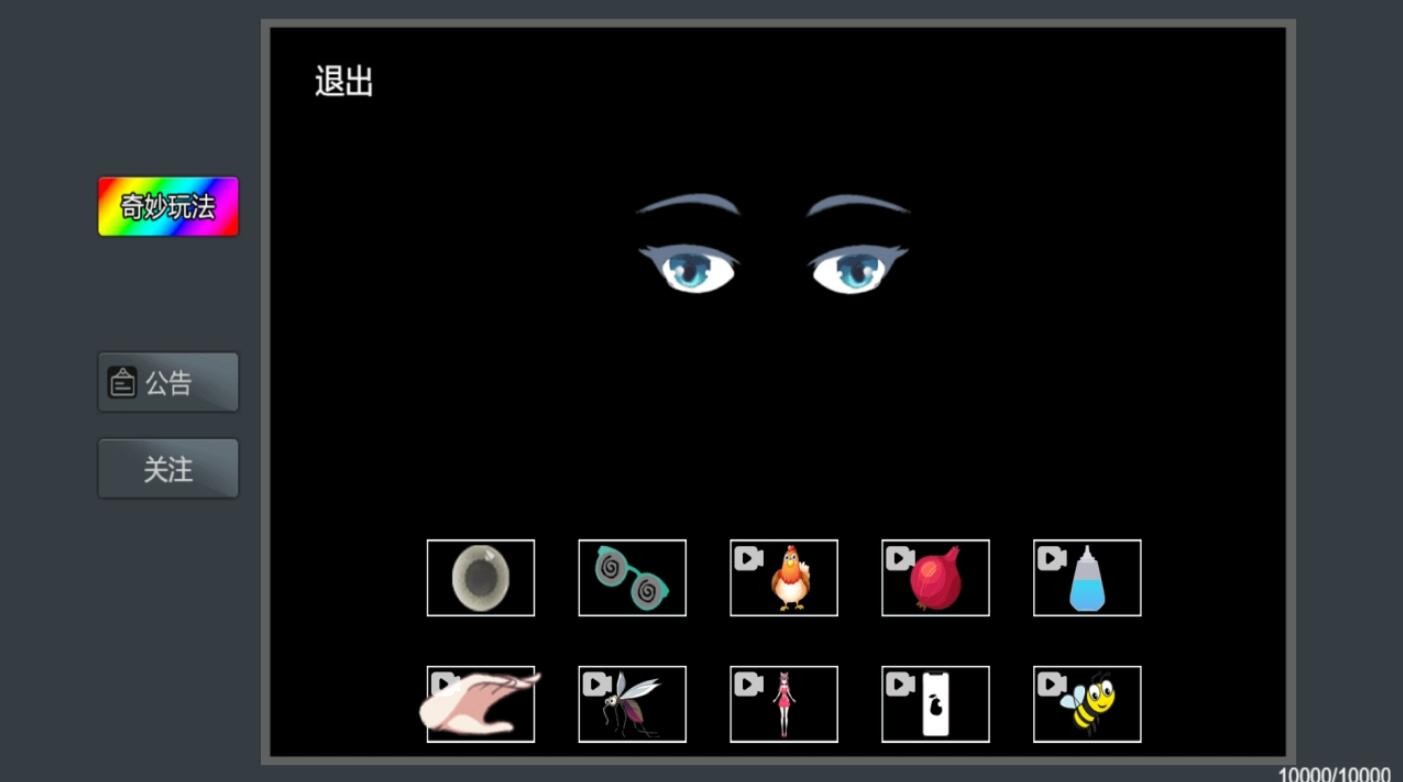
Task: Open the rainbow 奇妙玩法 button
Action: [x=168, y=207]
